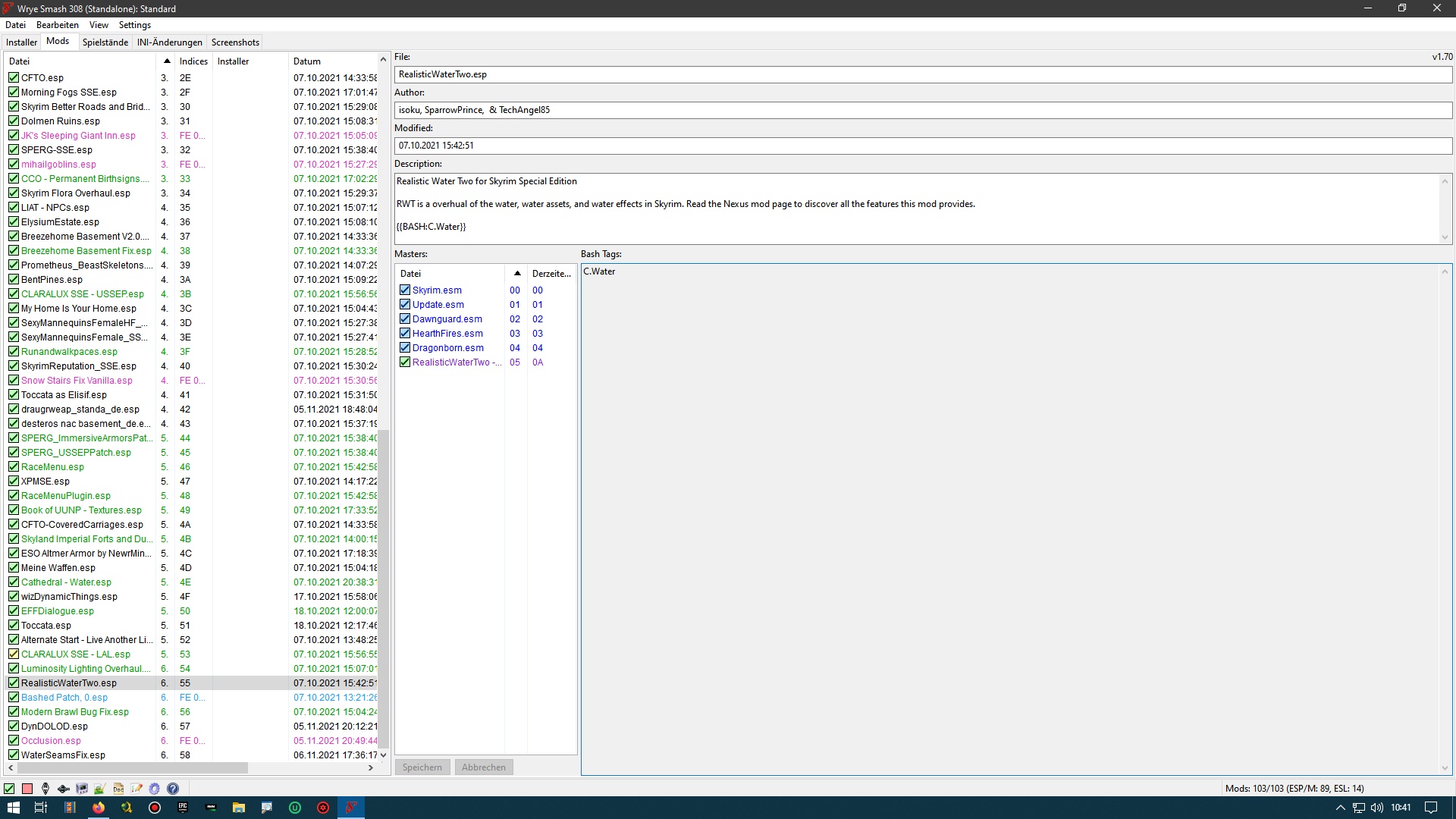Open the gear settings icon in status bar

[154, 789]
